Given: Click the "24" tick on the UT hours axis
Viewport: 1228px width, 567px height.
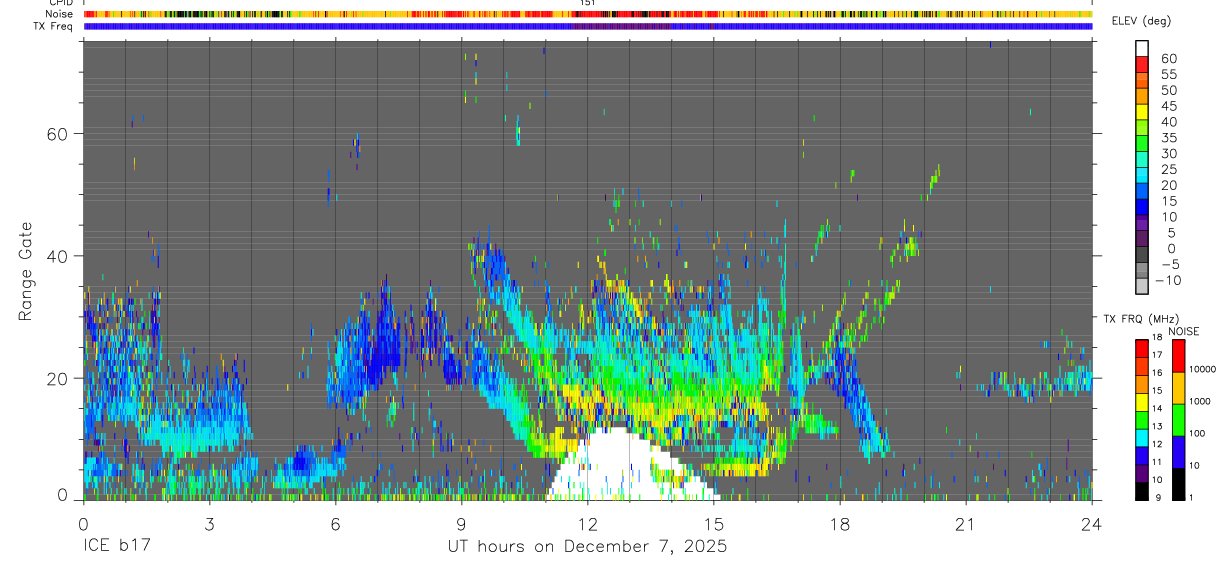Looking at the screenshot, I should coord(1092,524).
